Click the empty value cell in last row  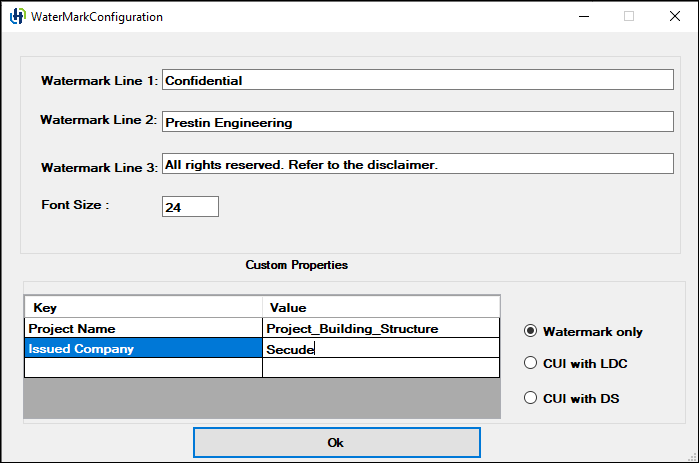(x=380, y=368)
